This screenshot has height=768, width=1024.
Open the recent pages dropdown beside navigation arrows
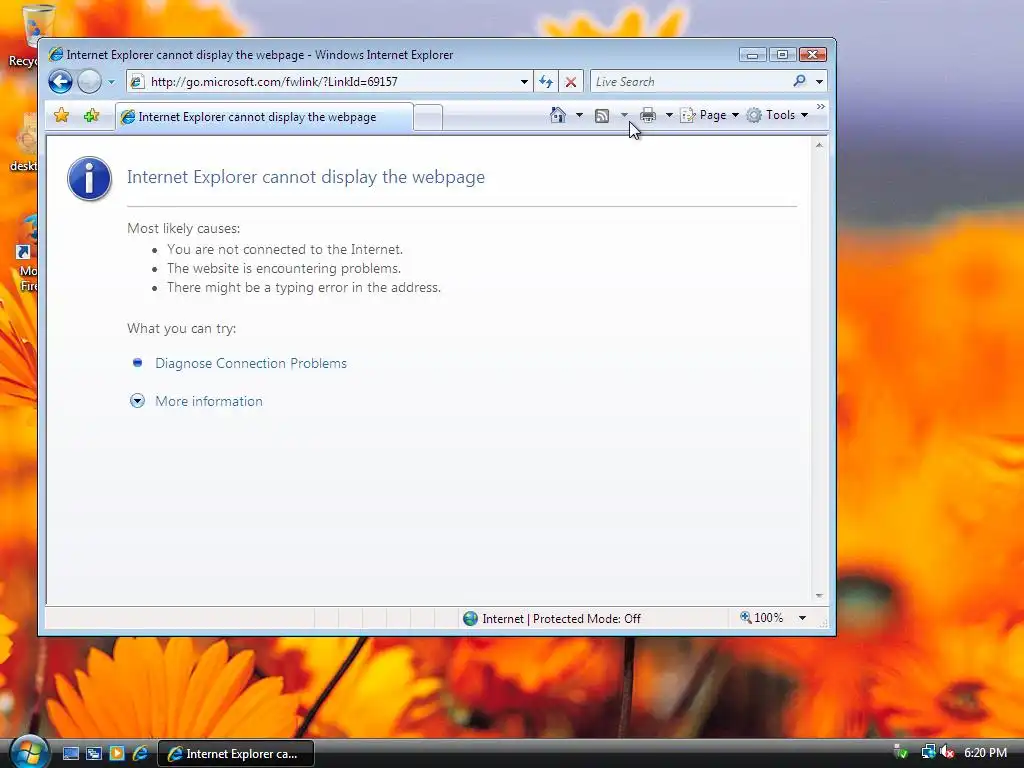coord(111,82)
